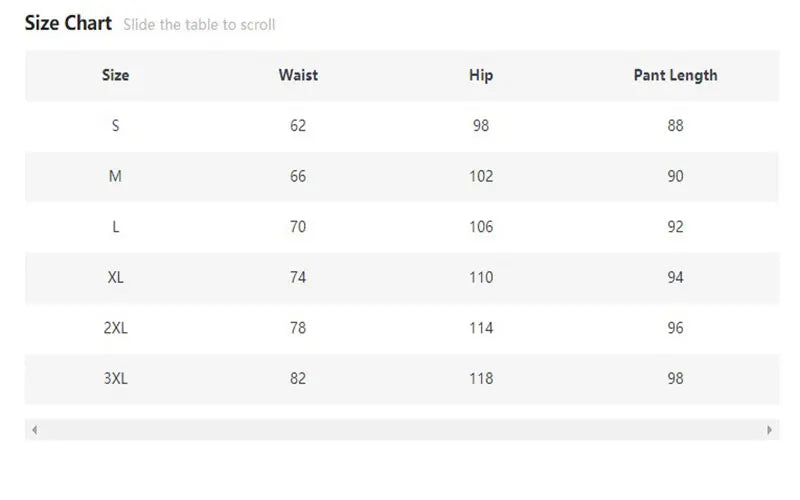Click the XL size row label
This screenshot has width=800, height=500.
(115, 277)
